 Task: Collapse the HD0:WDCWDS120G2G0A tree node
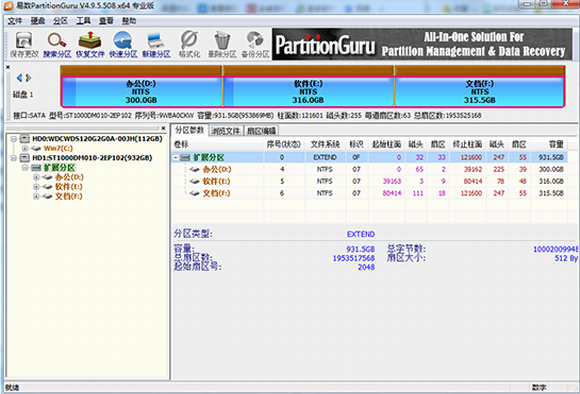[14, 139]
